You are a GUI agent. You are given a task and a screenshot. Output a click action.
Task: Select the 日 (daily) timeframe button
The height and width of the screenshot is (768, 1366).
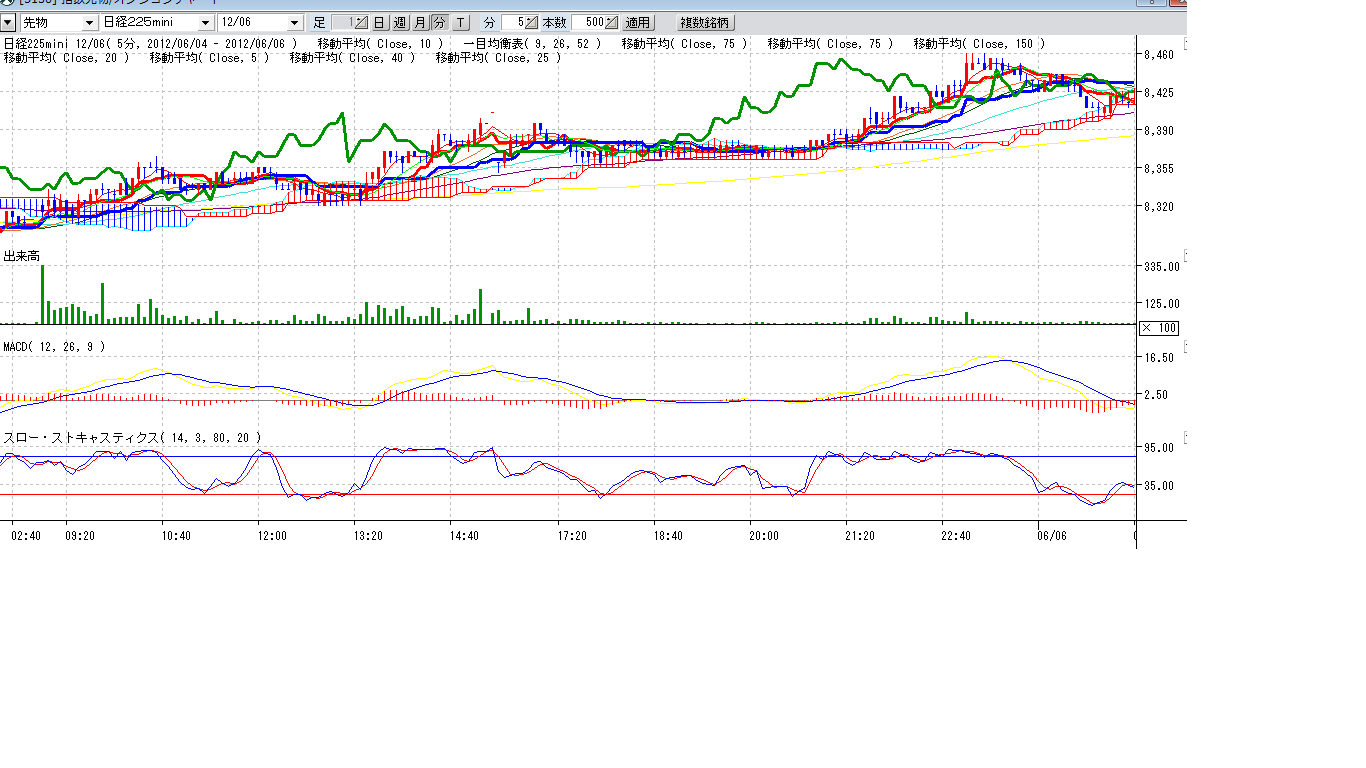coord(380,22)
